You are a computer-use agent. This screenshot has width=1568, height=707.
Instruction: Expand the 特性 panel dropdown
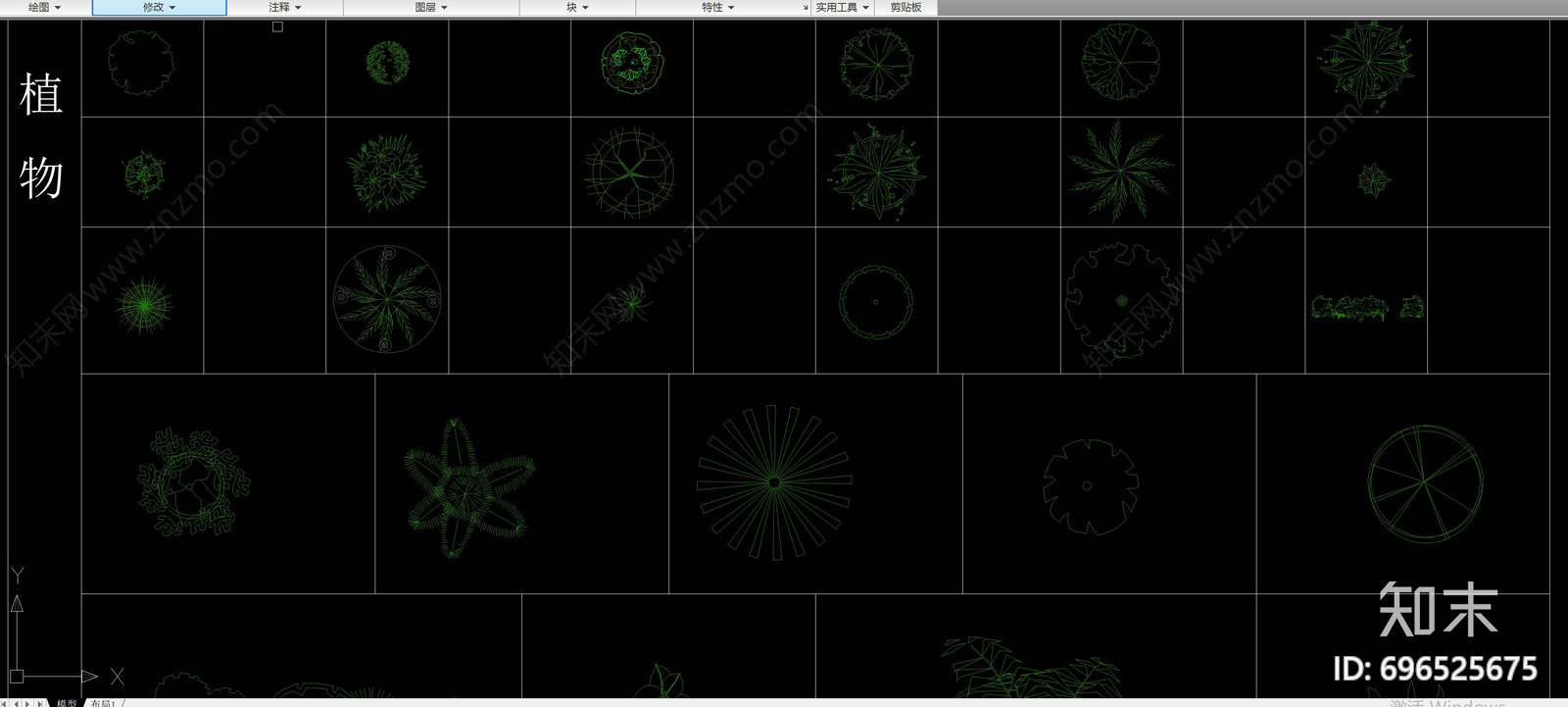click(718, 7)
